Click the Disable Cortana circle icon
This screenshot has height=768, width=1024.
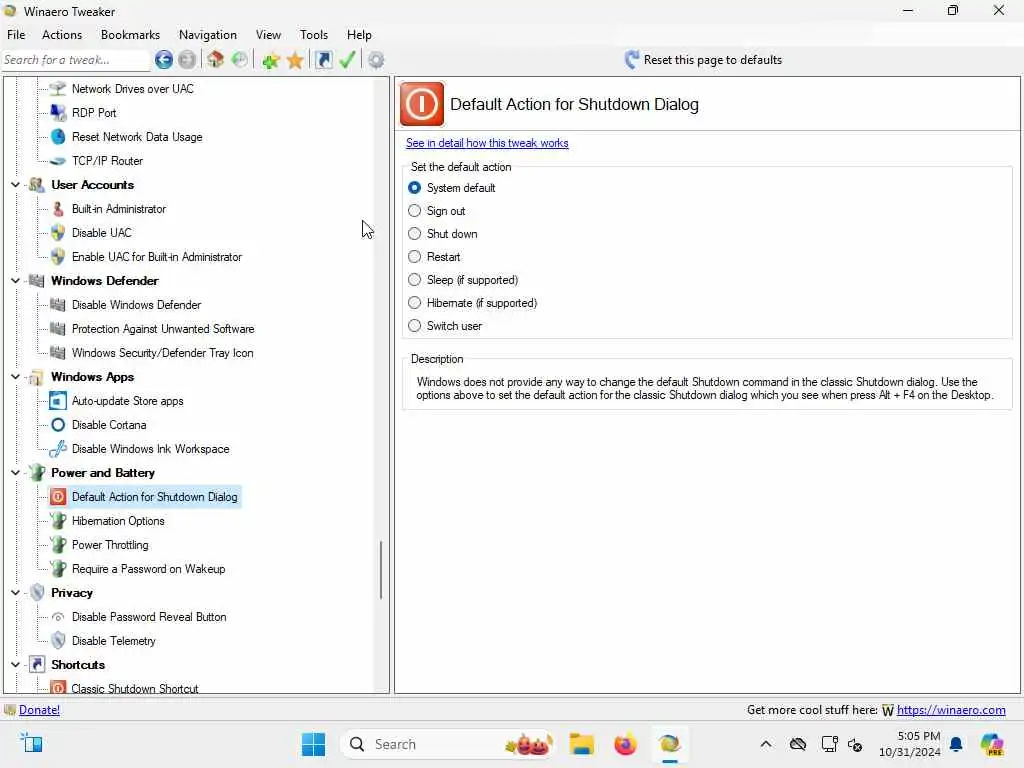pyautogui.click(x=58, y=425)
